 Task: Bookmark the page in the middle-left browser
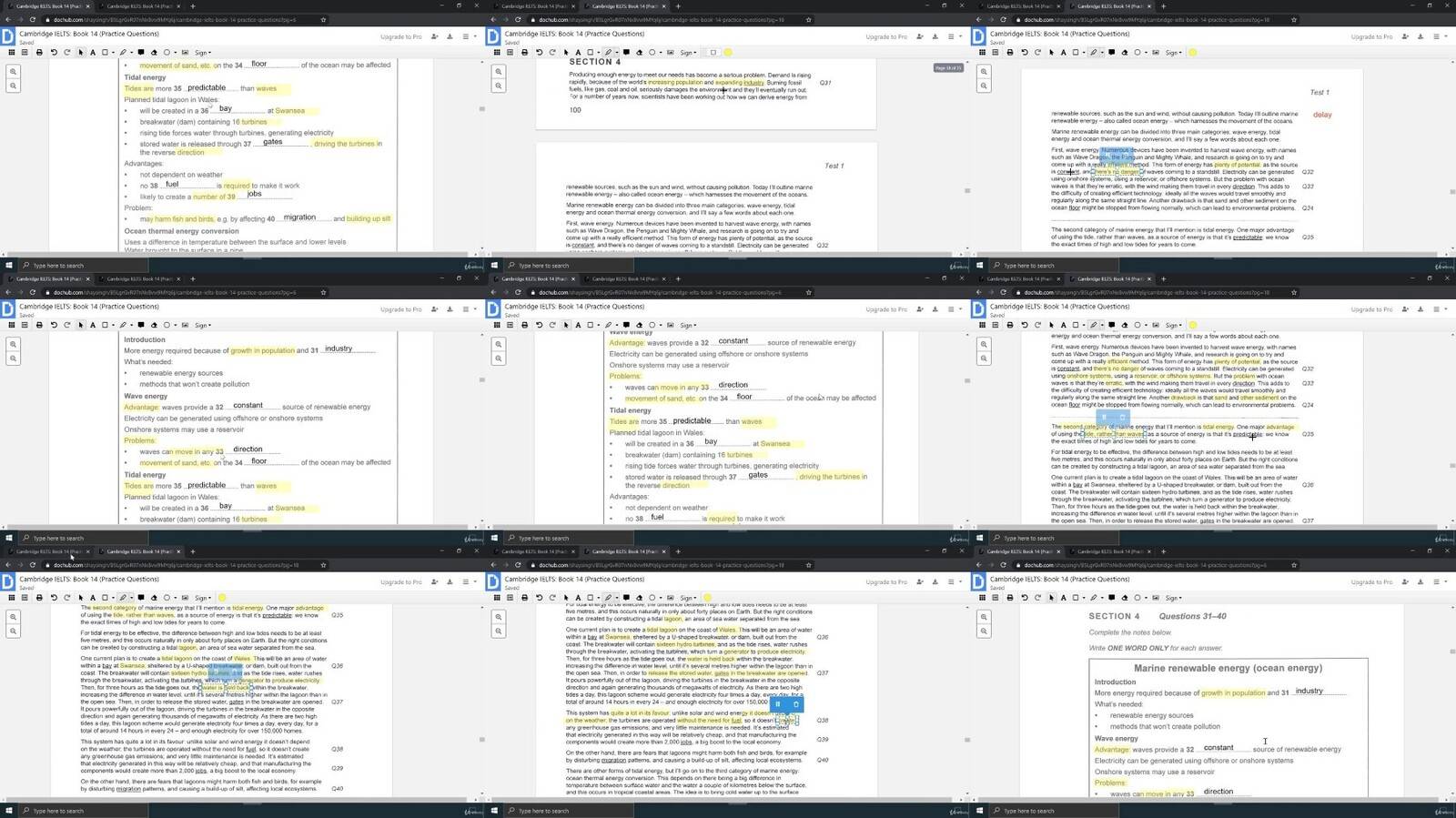coord(323,292)
